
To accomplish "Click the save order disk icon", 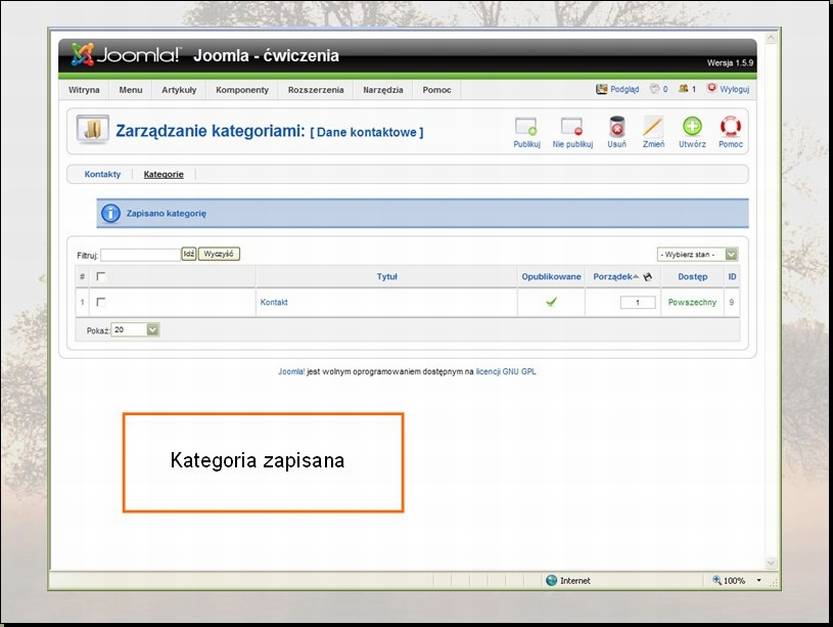I will tap(648, 276).
